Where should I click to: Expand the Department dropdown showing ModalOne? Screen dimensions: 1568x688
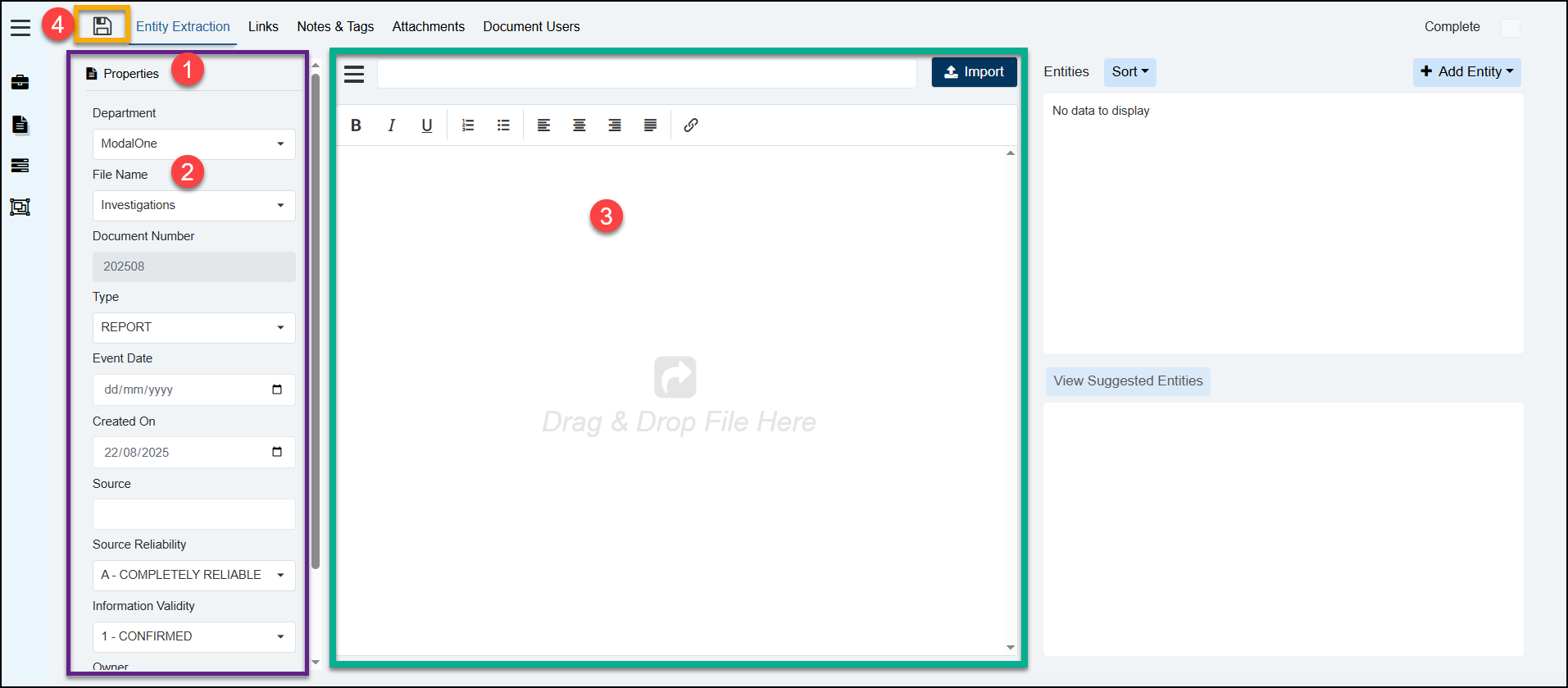193,144
